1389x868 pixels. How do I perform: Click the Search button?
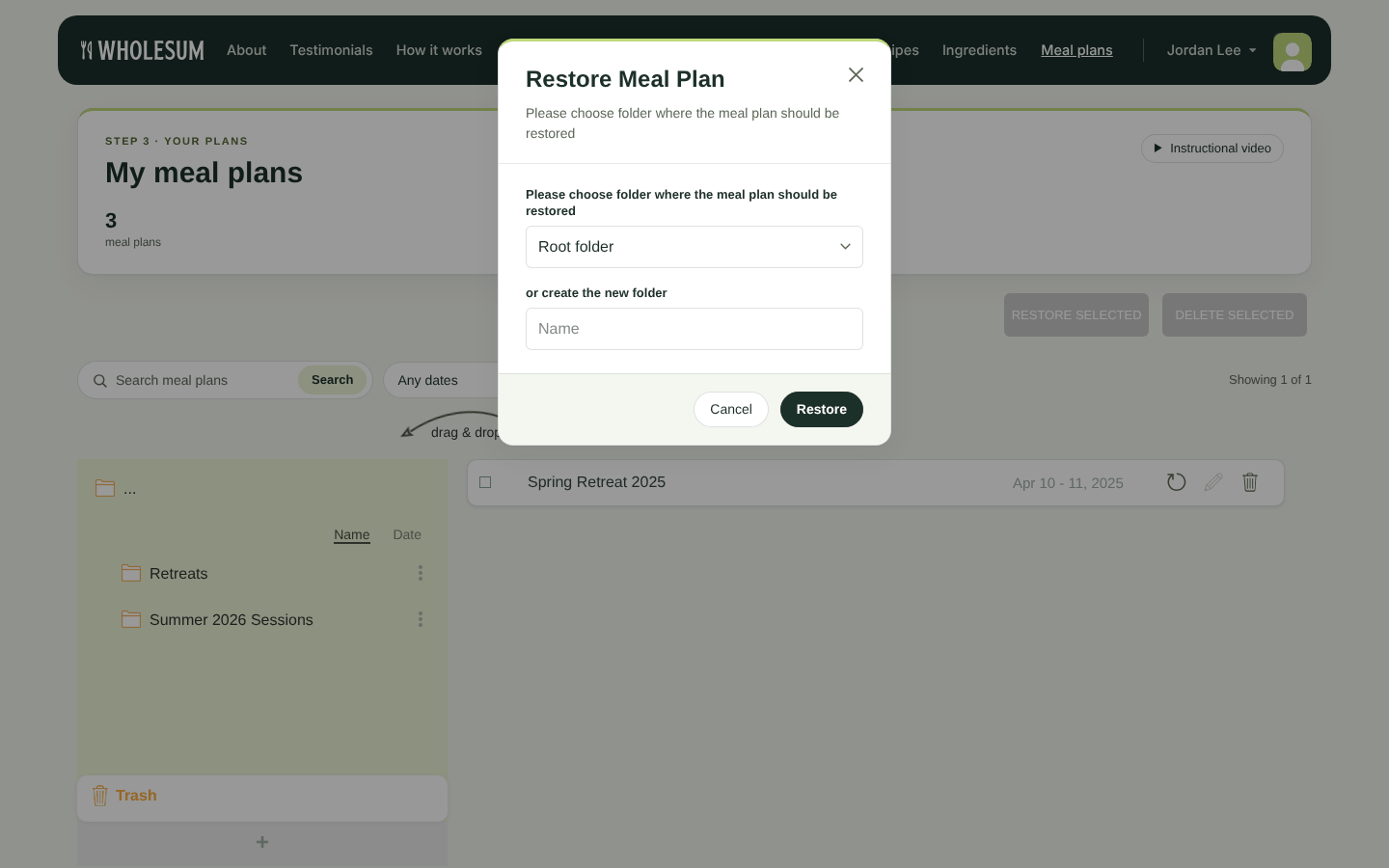coord(332,380)
